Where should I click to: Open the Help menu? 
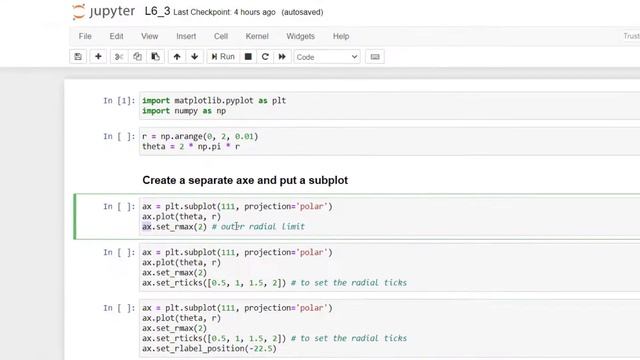click(x=341, y=36)
